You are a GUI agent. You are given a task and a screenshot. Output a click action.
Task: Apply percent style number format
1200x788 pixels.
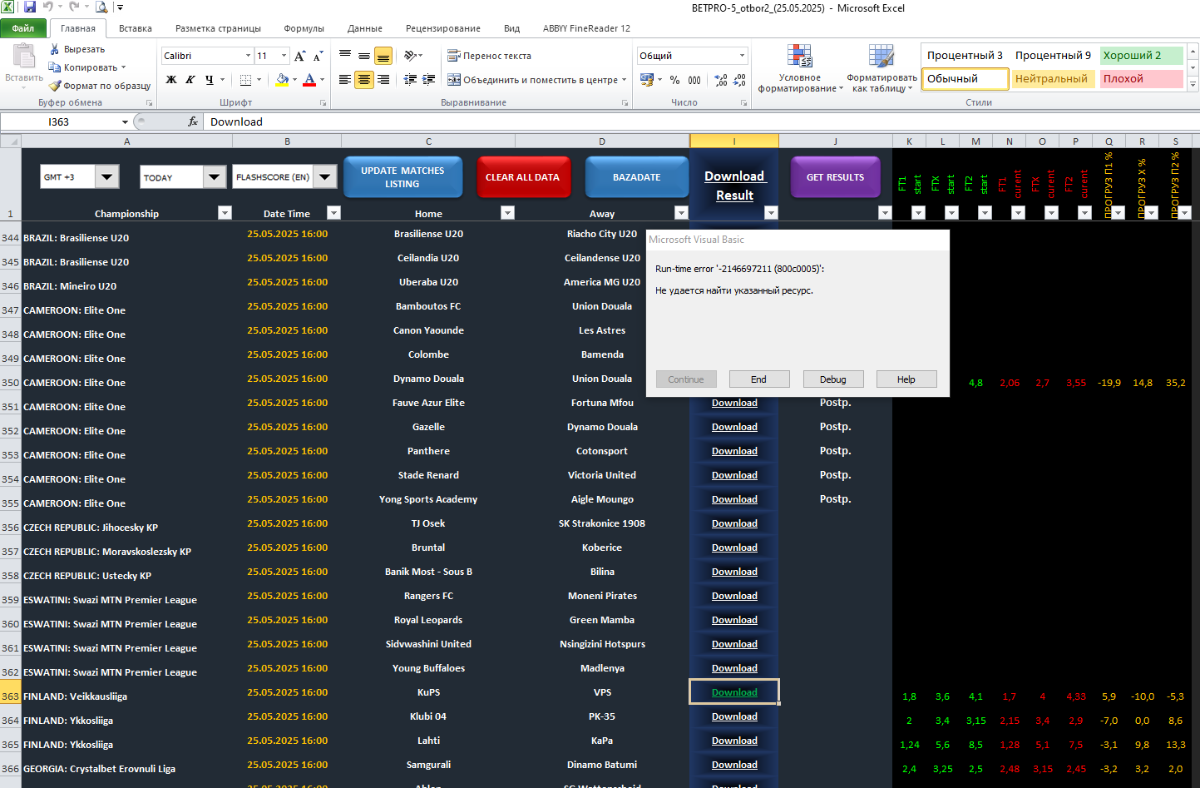coord(674,80)
